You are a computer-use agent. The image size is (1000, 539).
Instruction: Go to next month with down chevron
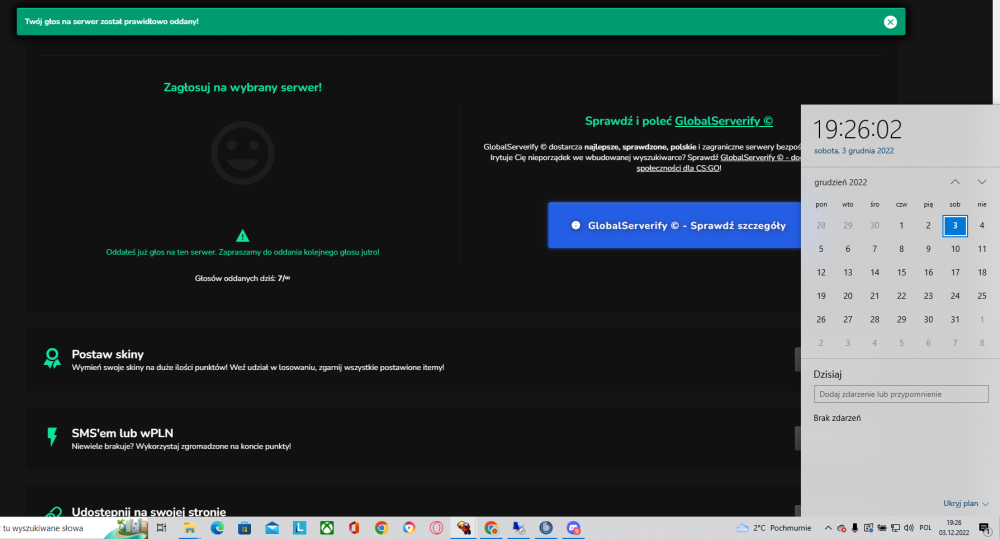(982, 182)
